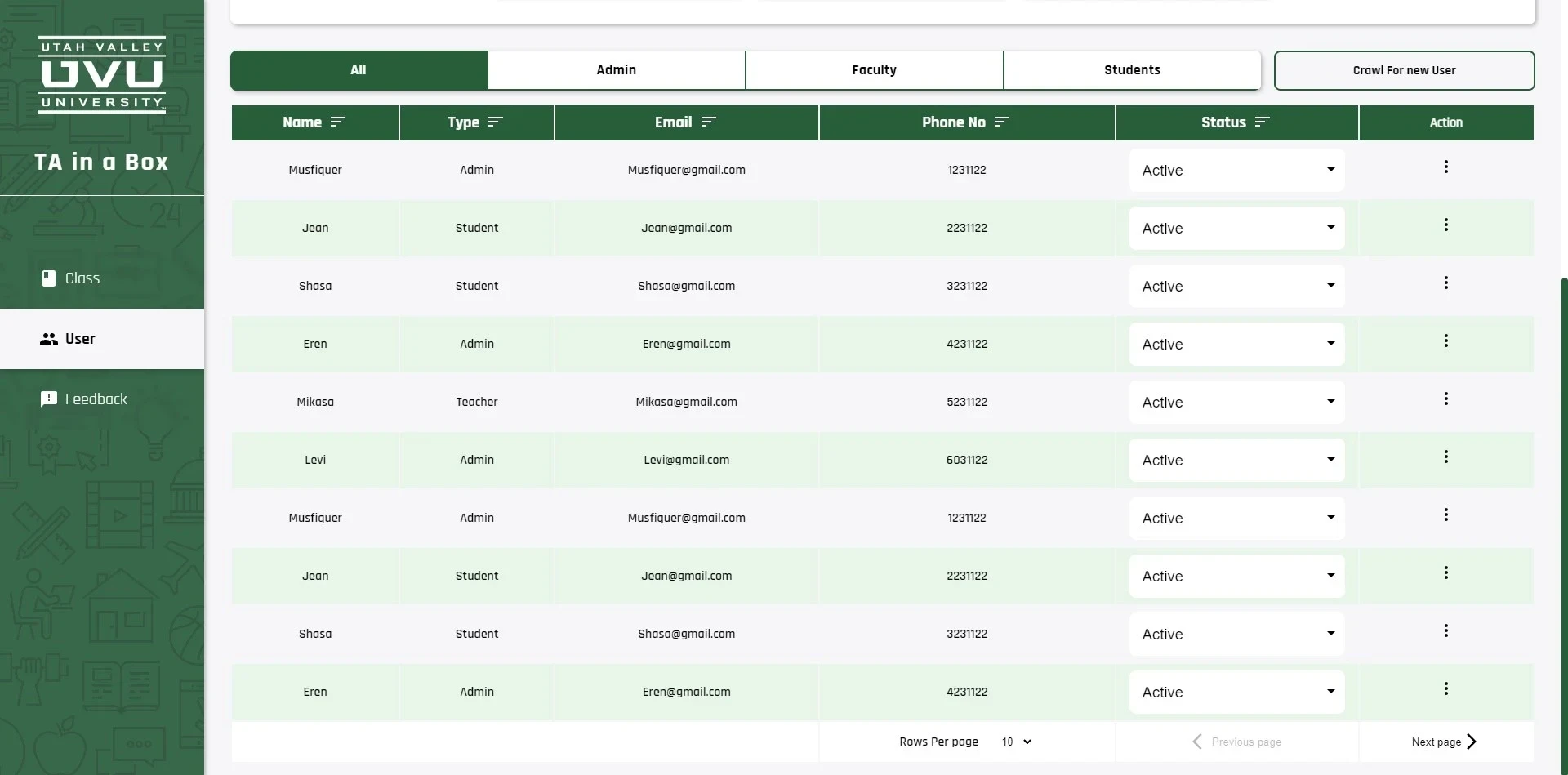The image size is (1568, 775).
Task: Open three-dot menu for Levi's row
Action: click(1445, 457)
